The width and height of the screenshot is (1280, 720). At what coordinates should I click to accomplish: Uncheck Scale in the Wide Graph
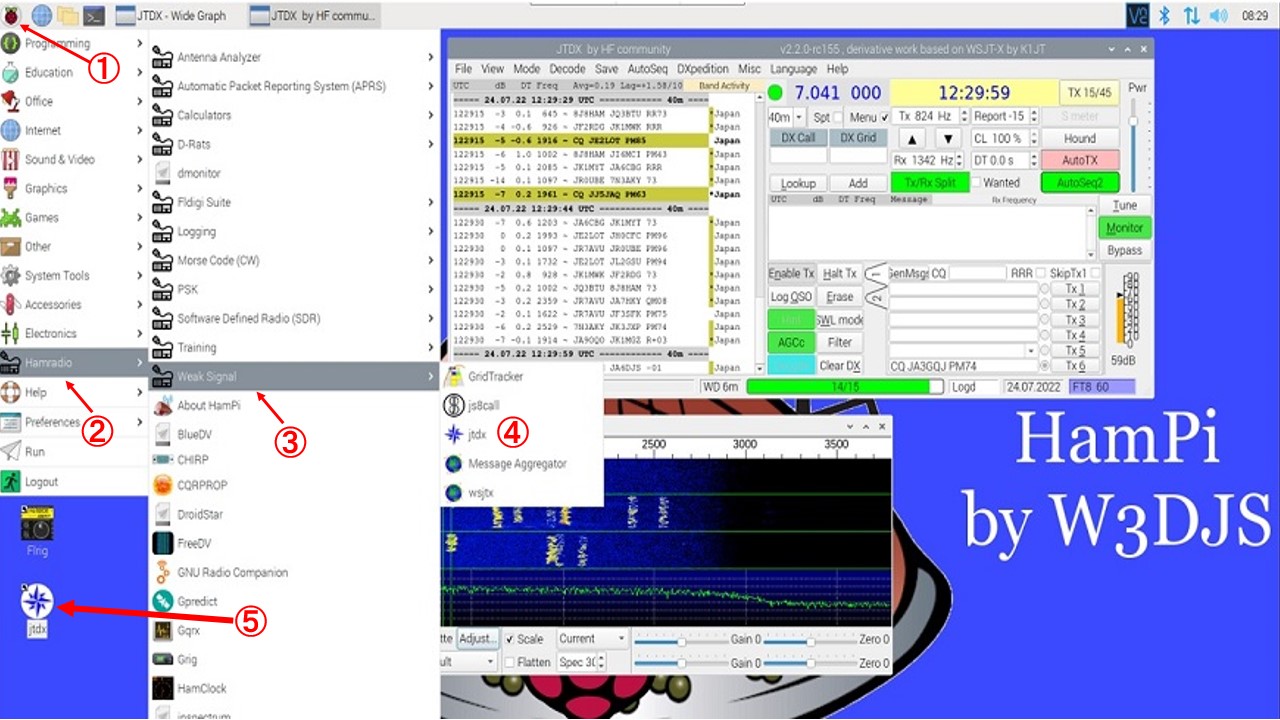510,639
